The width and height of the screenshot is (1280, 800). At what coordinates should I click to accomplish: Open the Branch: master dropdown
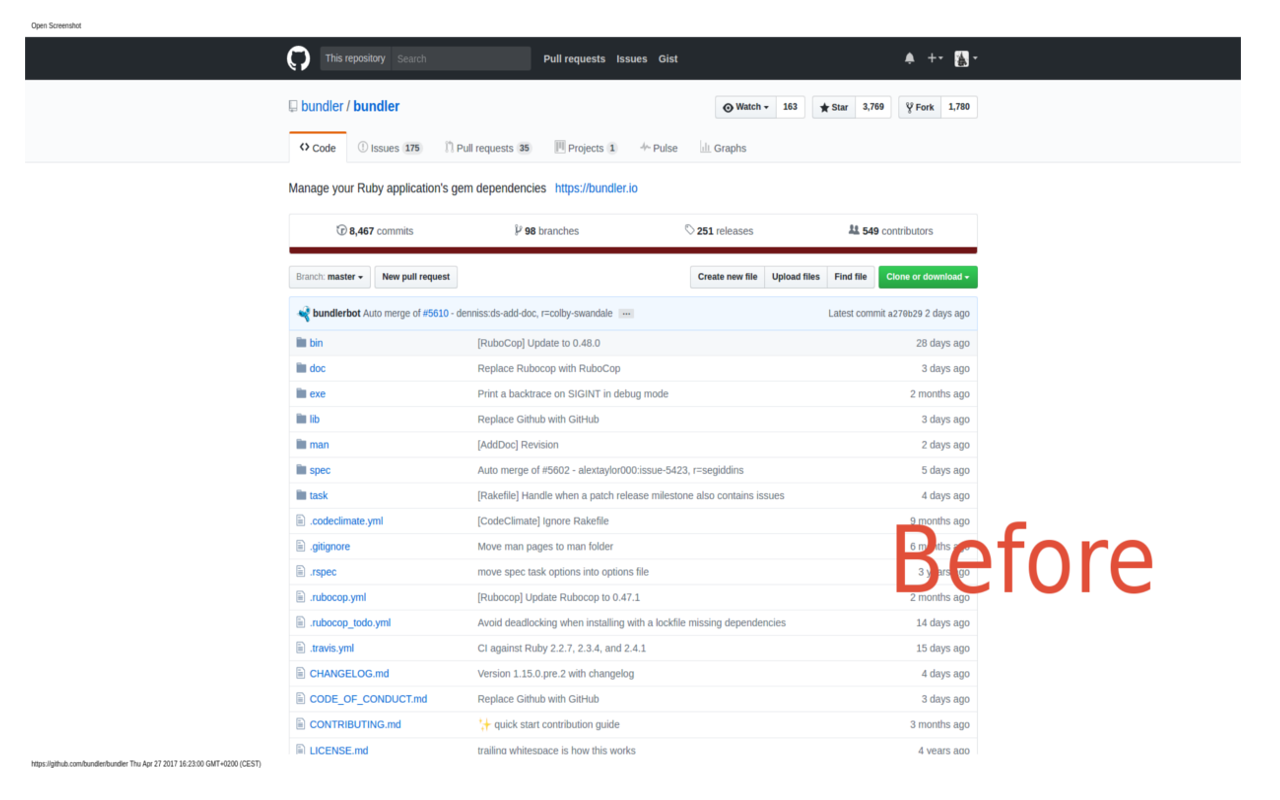[330, 277]
